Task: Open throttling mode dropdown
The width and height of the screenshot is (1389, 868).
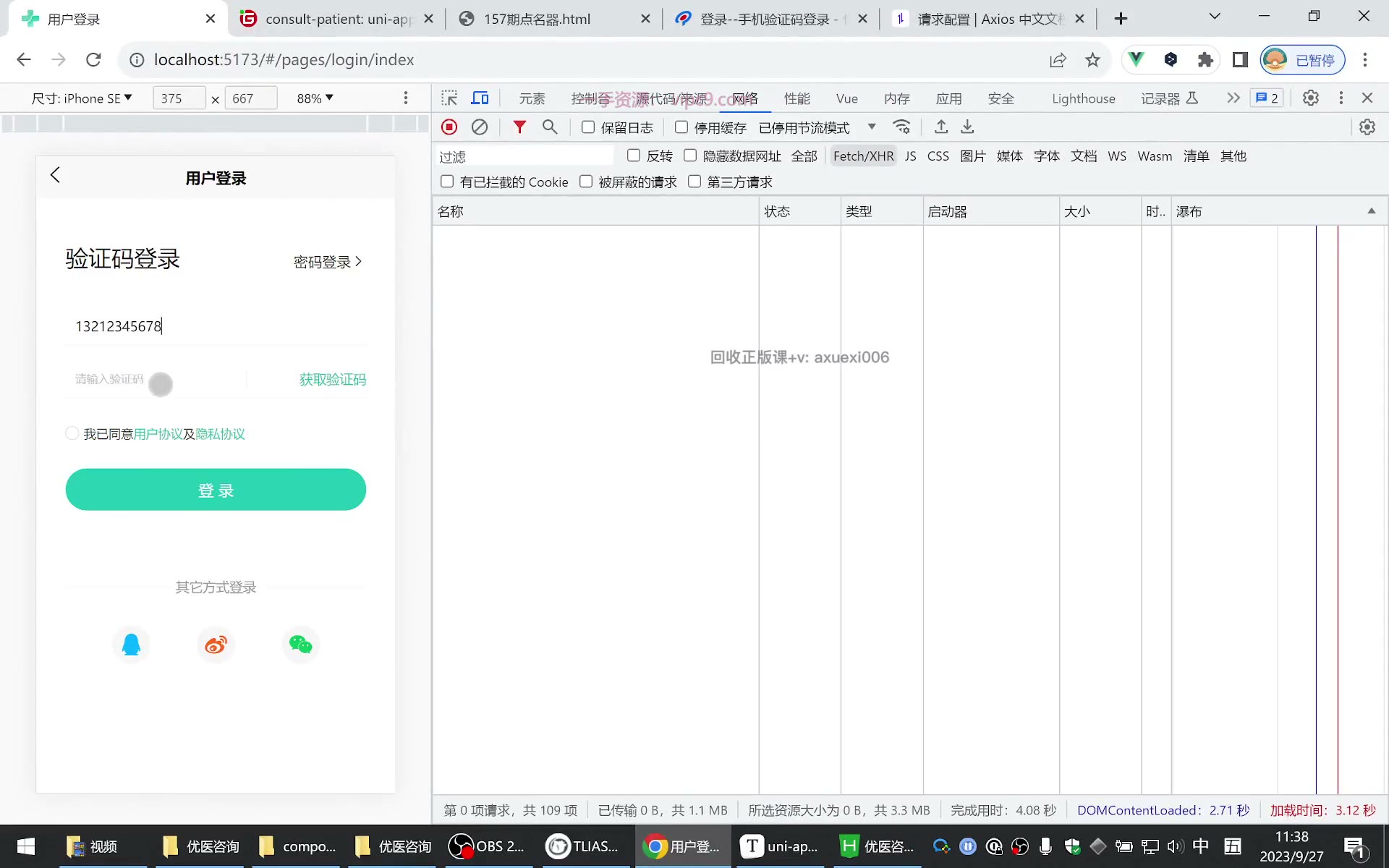Action: pyautogui.click(x=817, y=127)
